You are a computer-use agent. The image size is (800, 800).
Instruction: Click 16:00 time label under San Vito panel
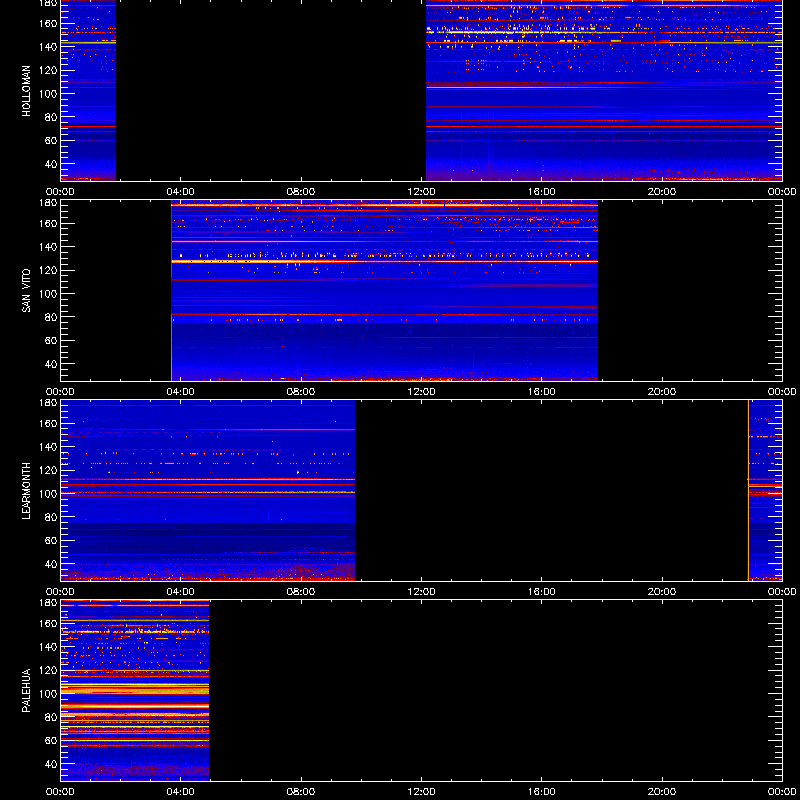(x=542, y=392)
